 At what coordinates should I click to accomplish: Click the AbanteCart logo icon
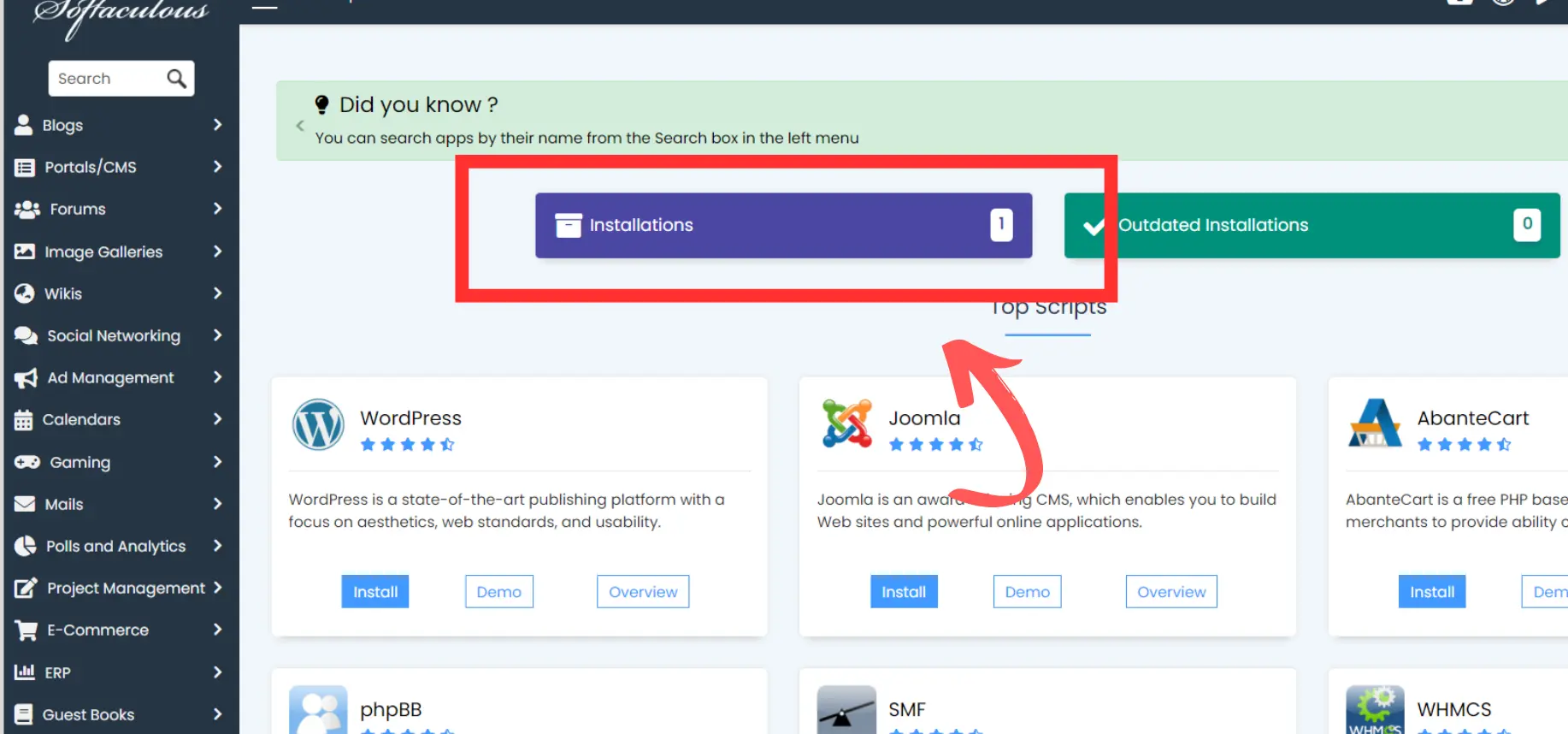coord(1375,423)
